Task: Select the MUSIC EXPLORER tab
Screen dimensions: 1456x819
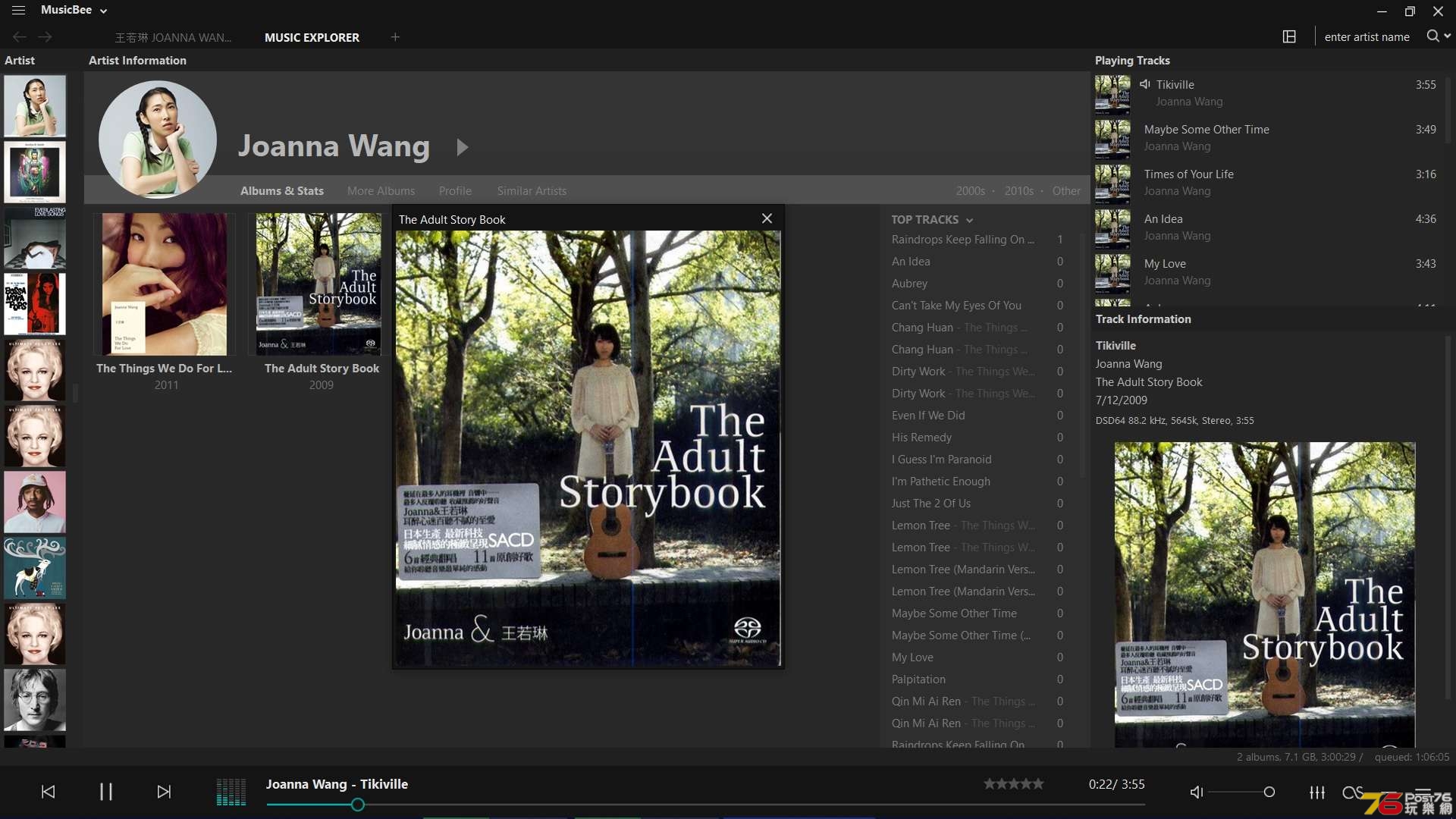Action: [312, 37]
